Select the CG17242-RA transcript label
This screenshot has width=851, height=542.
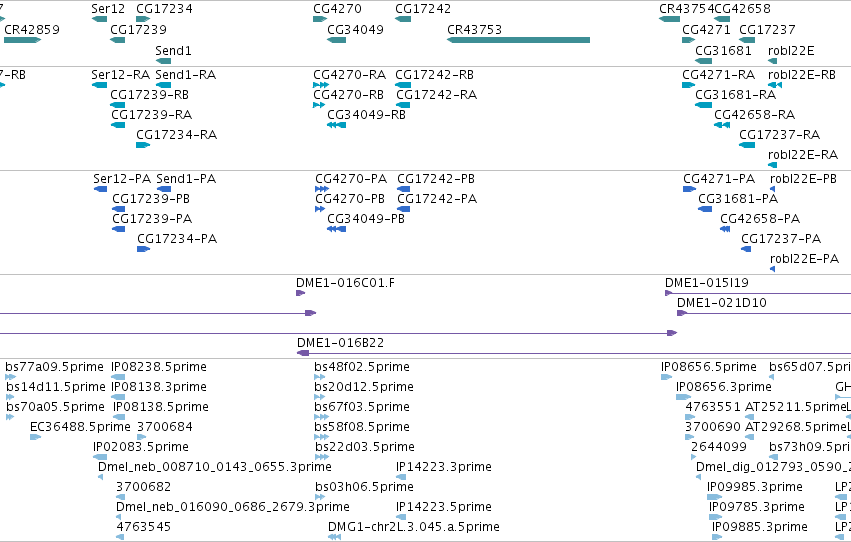(x=436, y=95)
